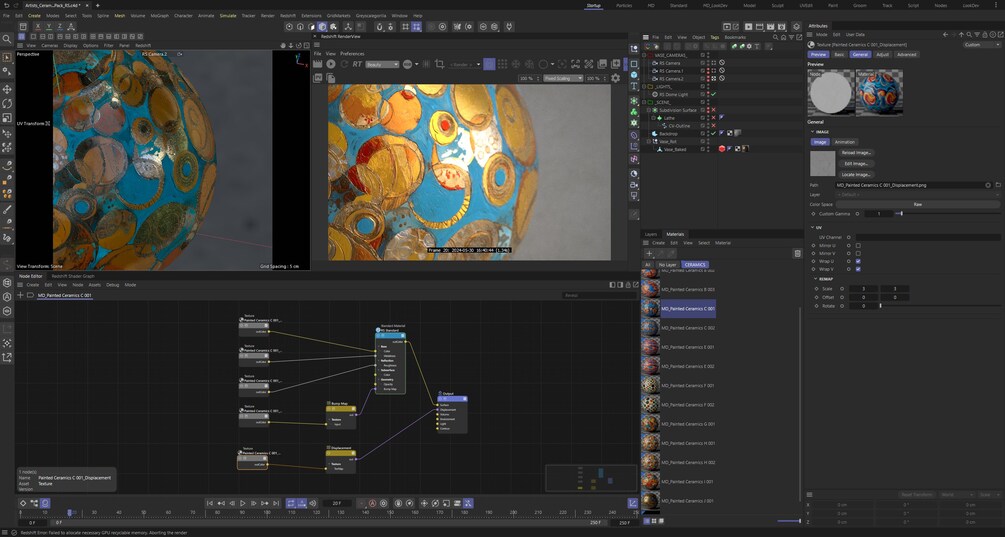Click the RenderView clapperboard render icon

317,64
